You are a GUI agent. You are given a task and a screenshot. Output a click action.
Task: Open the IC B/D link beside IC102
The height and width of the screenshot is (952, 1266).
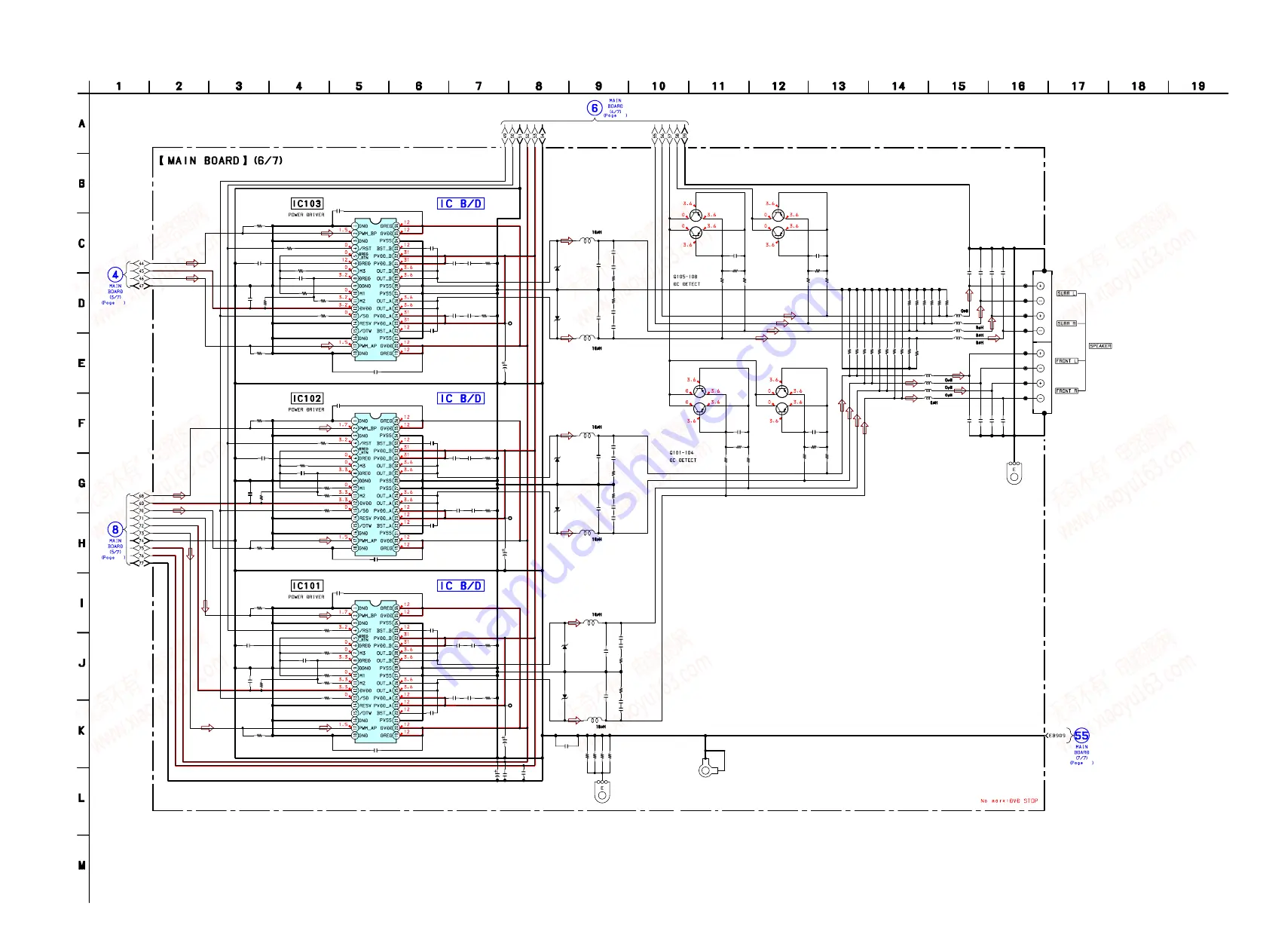click(x=460, y=399)
